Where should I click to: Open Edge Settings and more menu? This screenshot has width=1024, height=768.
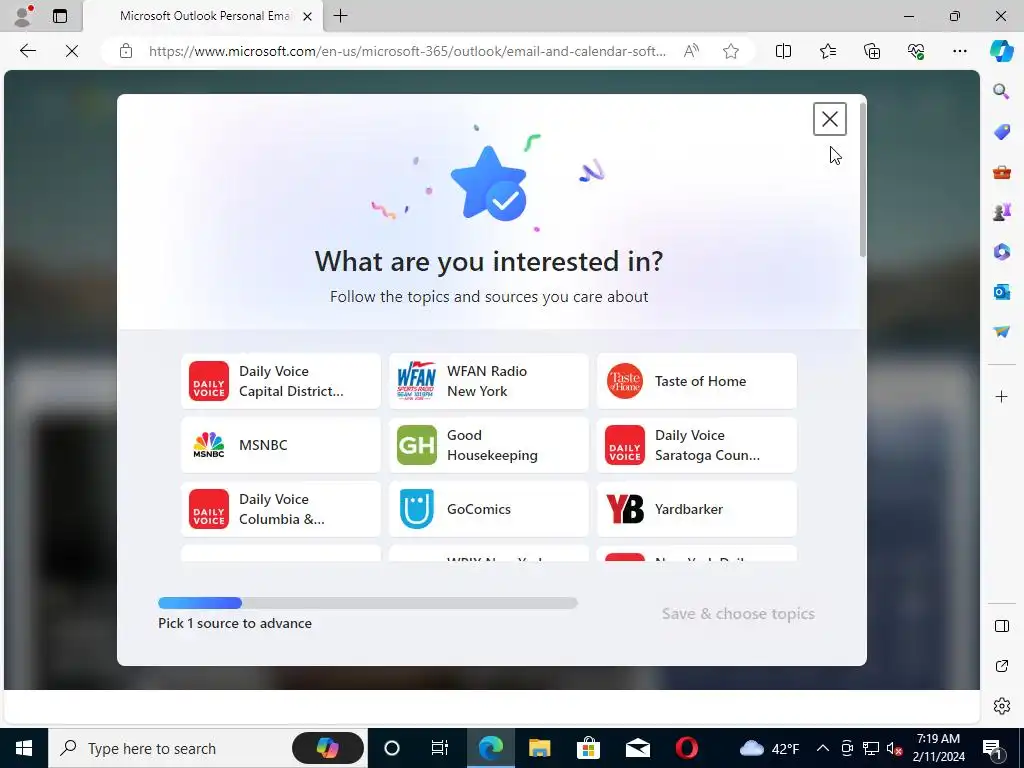tap(959, 51)
